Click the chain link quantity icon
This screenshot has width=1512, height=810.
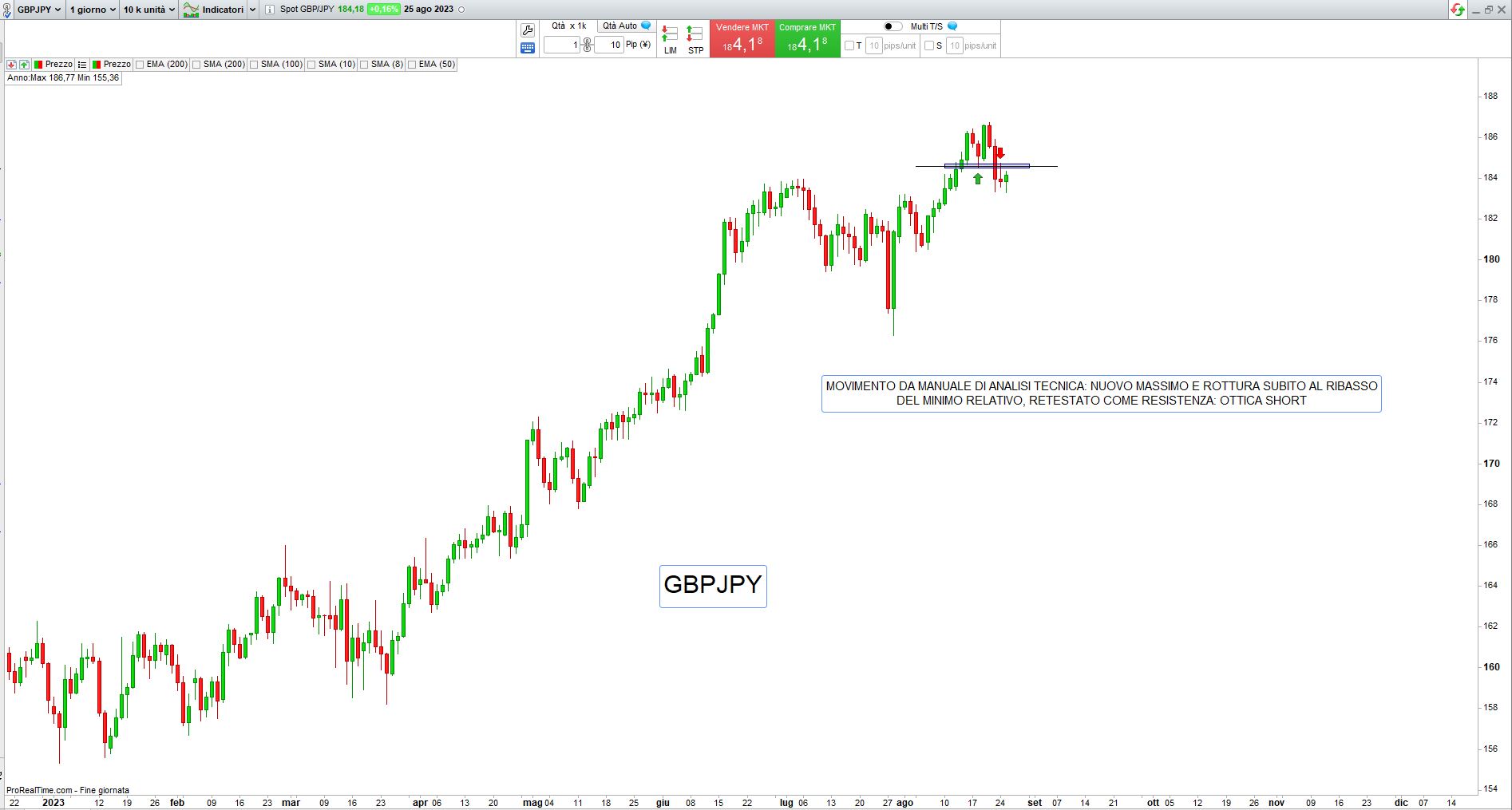point(587,45)
